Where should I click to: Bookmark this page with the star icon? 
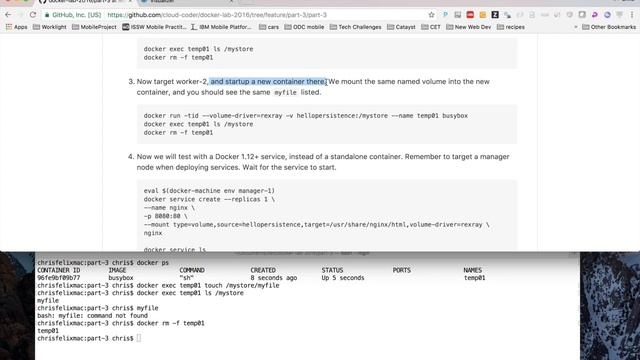(x=431, y=15)
